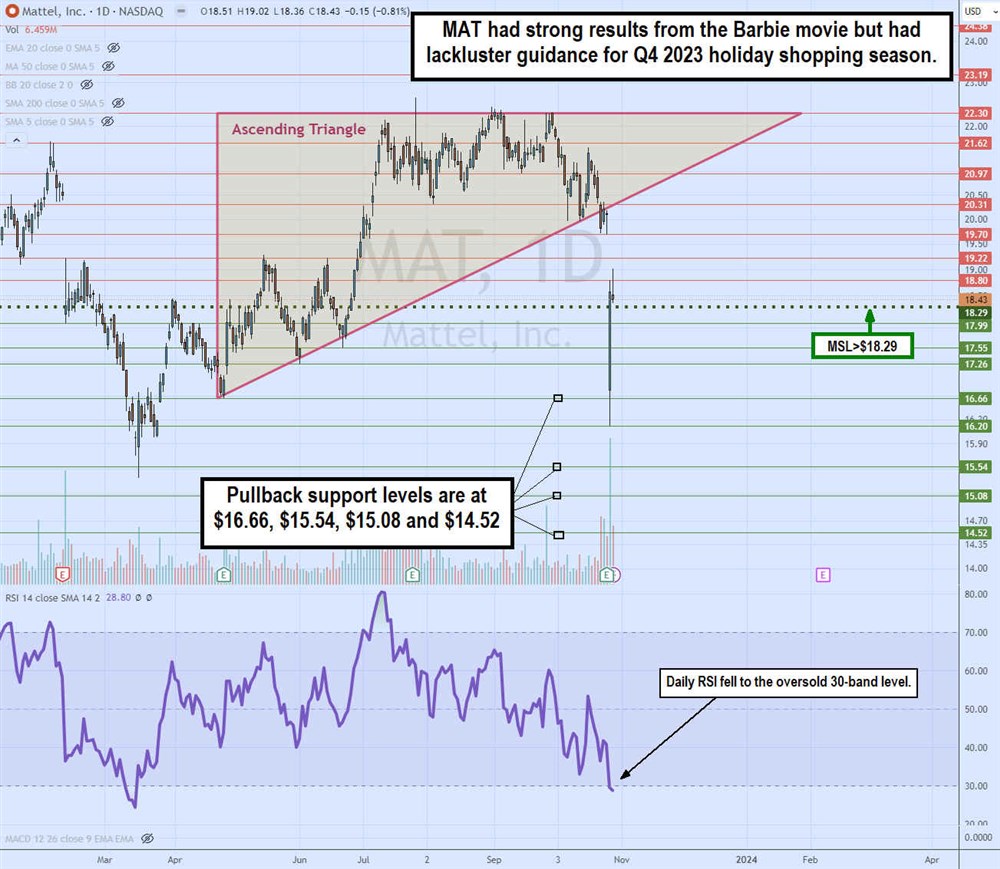Click the green earnings E marker in late April
The height and width of the screenshot is (869, 1000).
tap(223, 575)
